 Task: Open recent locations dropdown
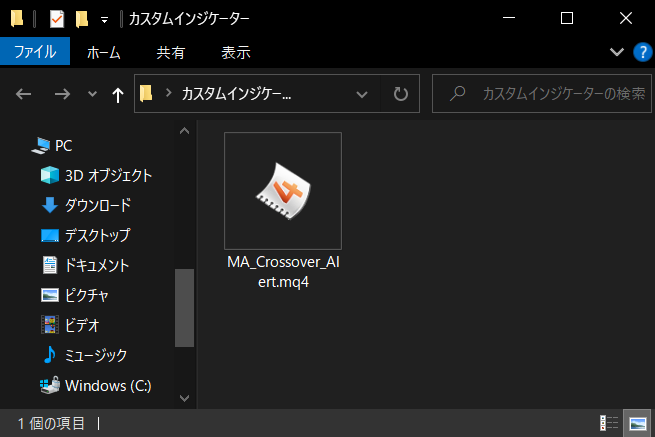(x=92, y=94)
